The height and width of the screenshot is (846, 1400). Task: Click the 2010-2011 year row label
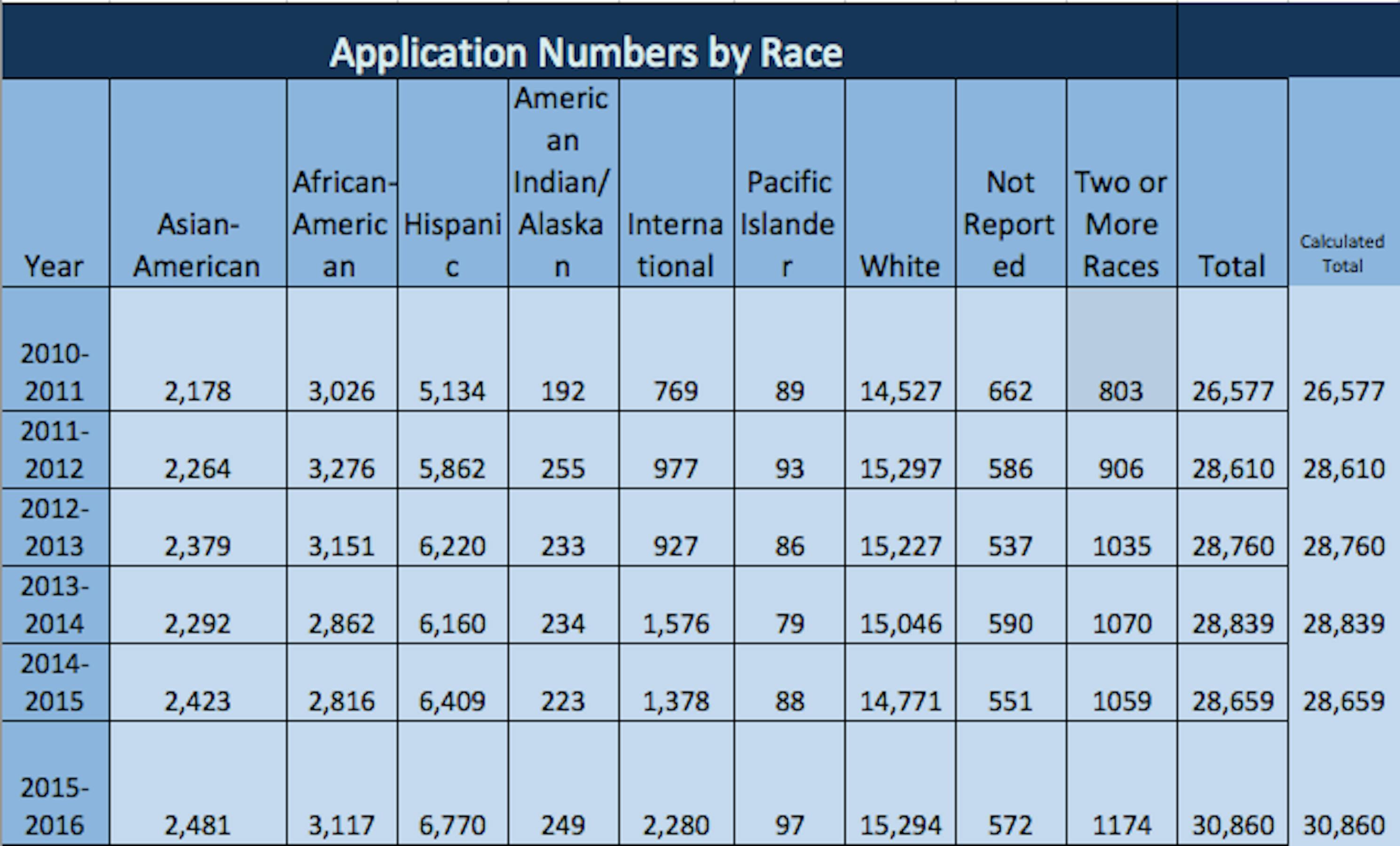click(x=55, y=372)
